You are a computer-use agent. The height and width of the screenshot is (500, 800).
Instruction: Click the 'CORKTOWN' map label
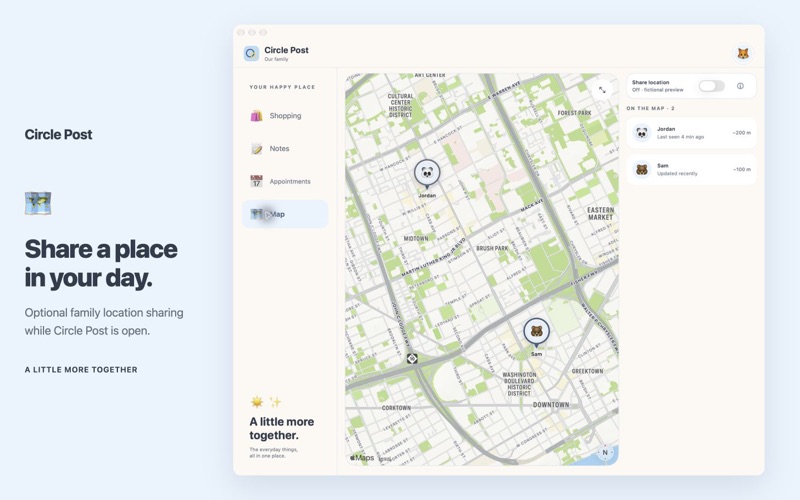[396, 408]
